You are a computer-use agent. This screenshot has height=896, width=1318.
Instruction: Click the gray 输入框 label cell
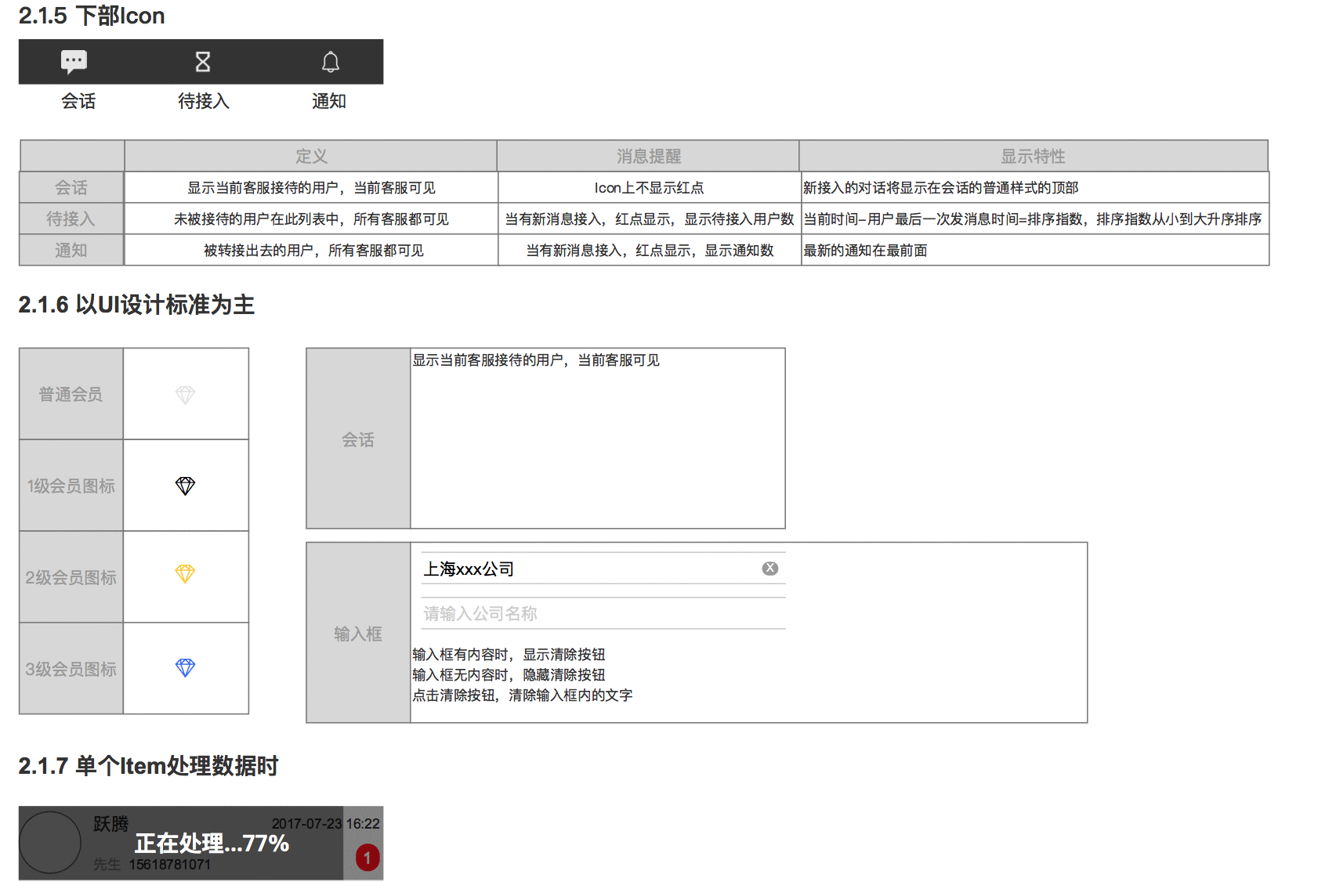coord(358,634)
